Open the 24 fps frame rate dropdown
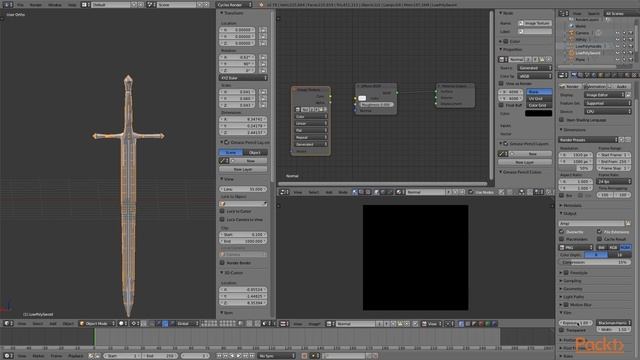 point(613,181)
